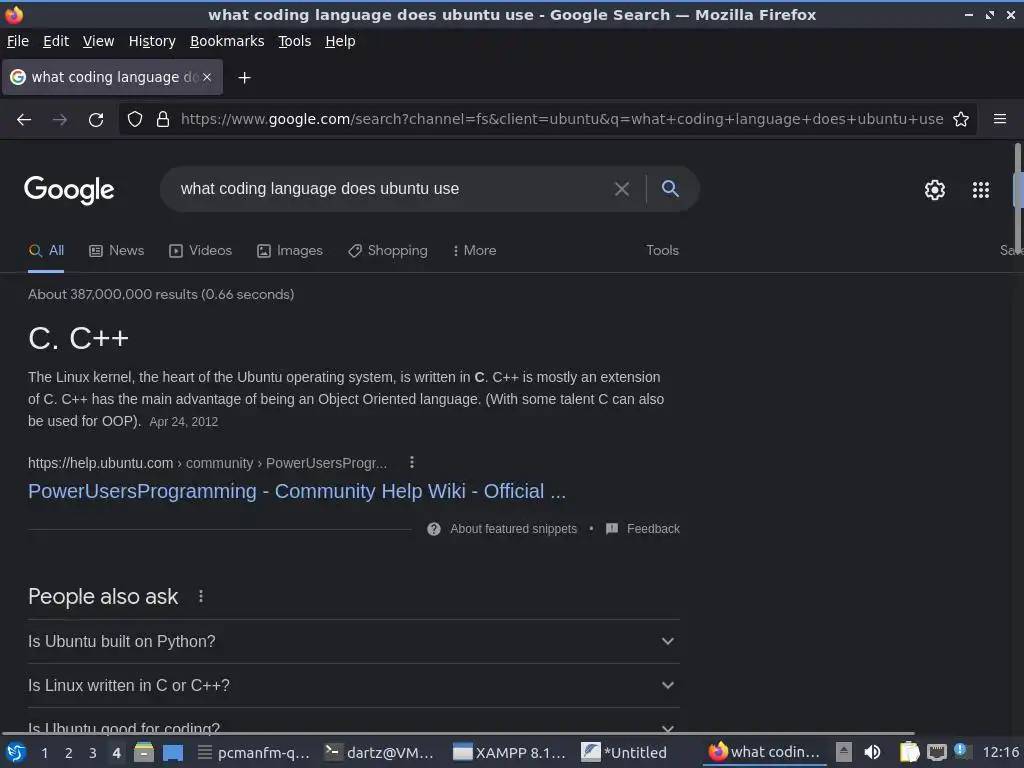Switch to Images results tab

tap(290, 251)
